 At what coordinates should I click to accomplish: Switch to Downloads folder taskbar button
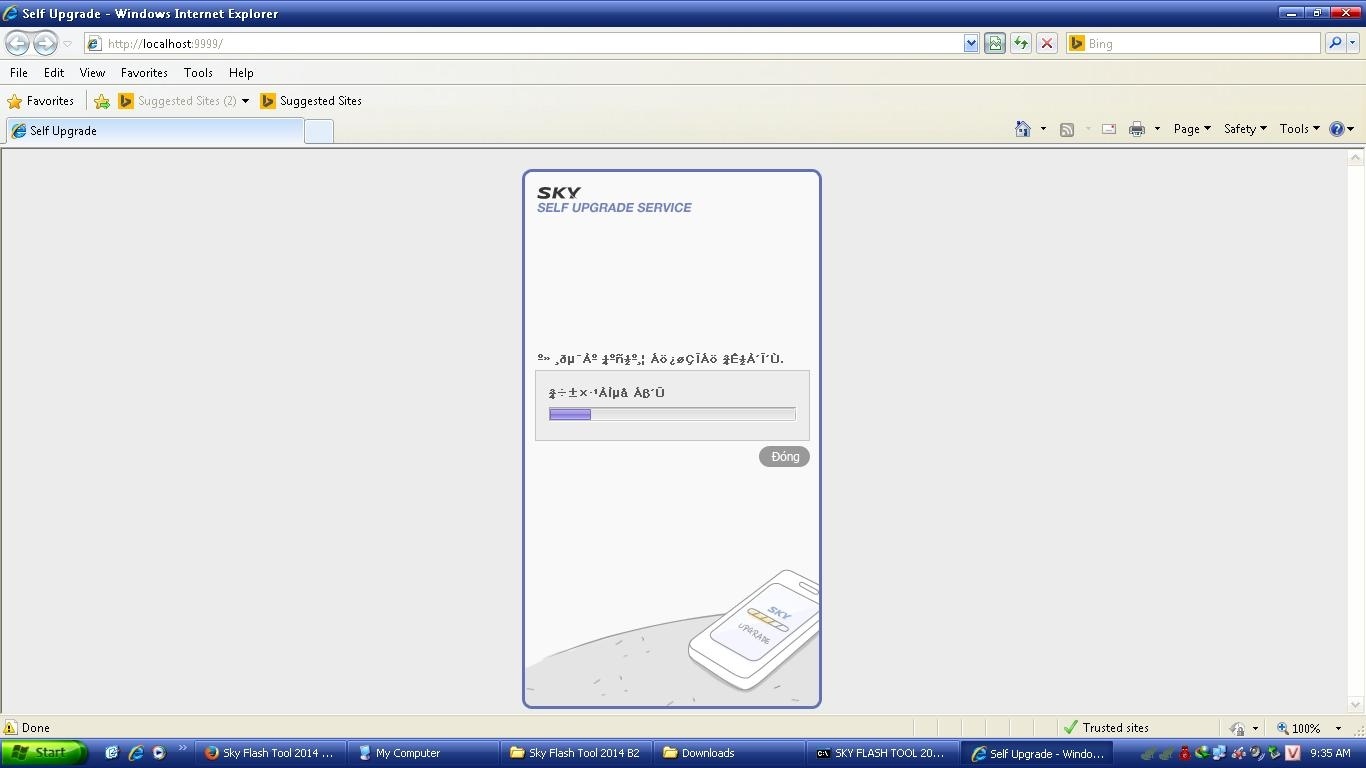click(x=731, y=753)
